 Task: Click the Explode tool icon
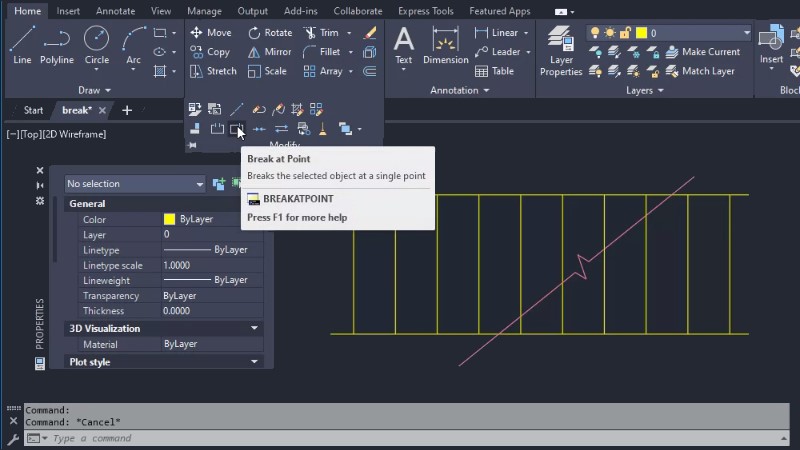[370, 52]
